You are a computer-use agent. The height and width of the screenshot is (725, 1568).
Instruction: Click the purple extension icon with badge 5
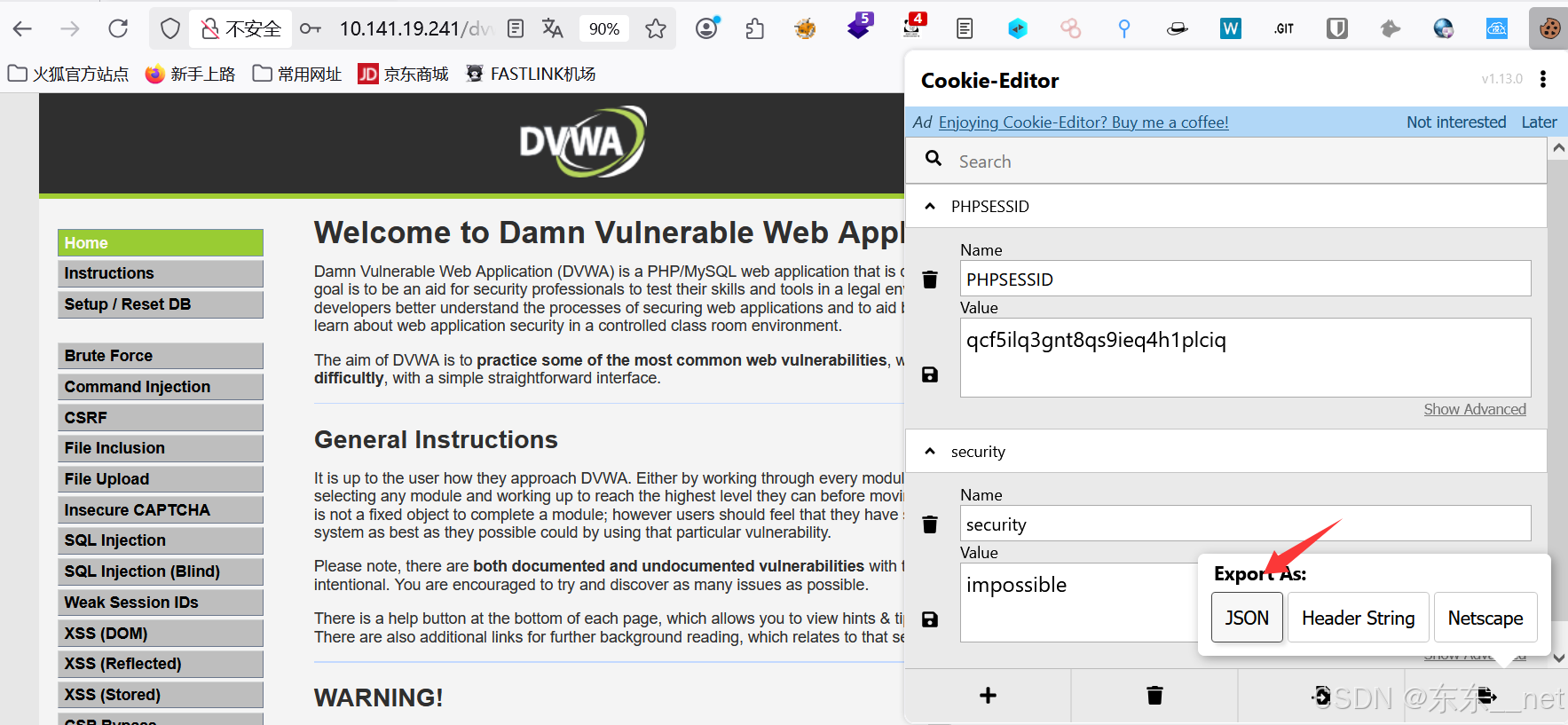pos(860,27)
